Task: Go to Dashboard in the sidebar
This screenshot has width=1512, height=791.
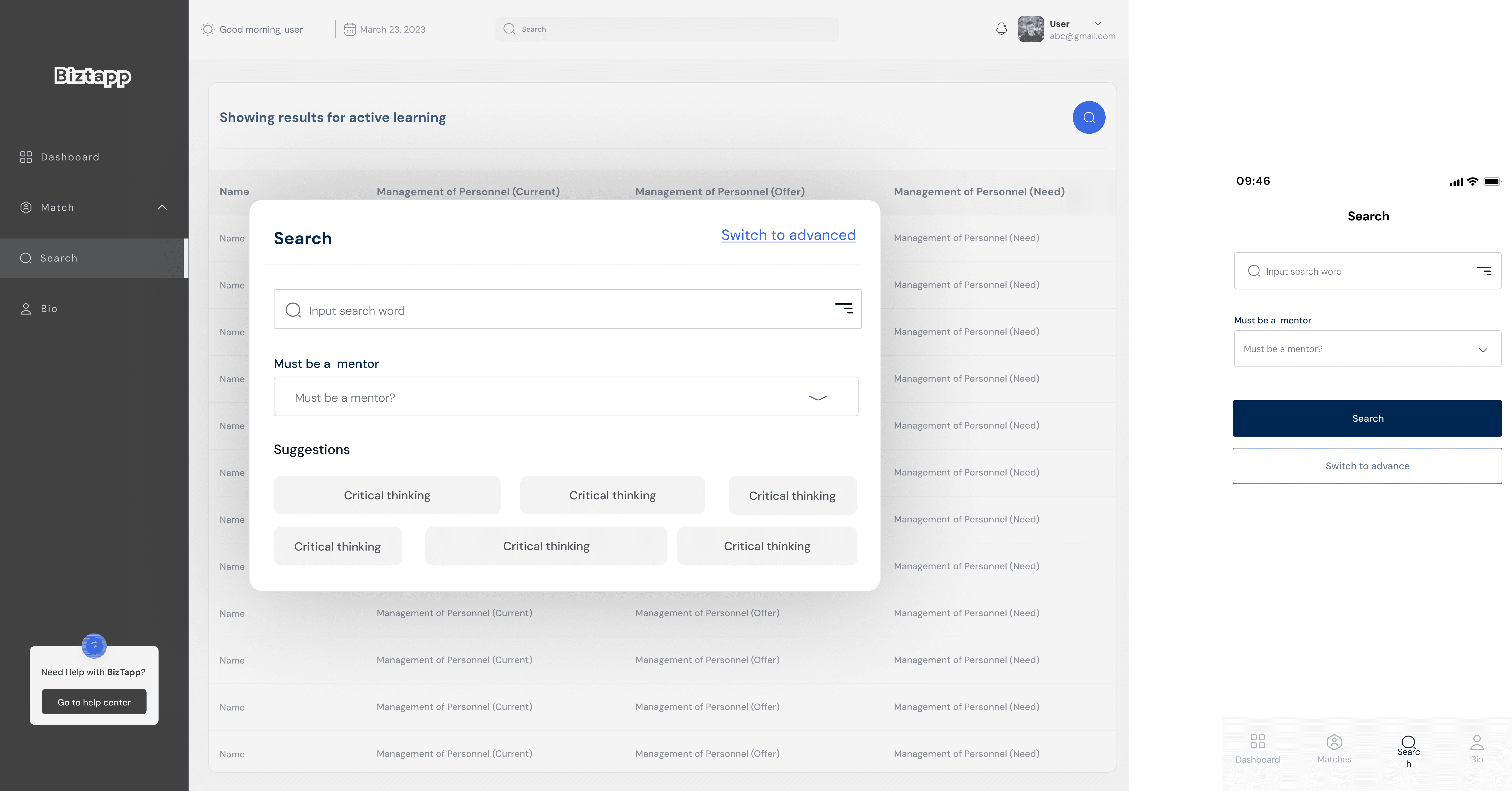Action: 69,157
